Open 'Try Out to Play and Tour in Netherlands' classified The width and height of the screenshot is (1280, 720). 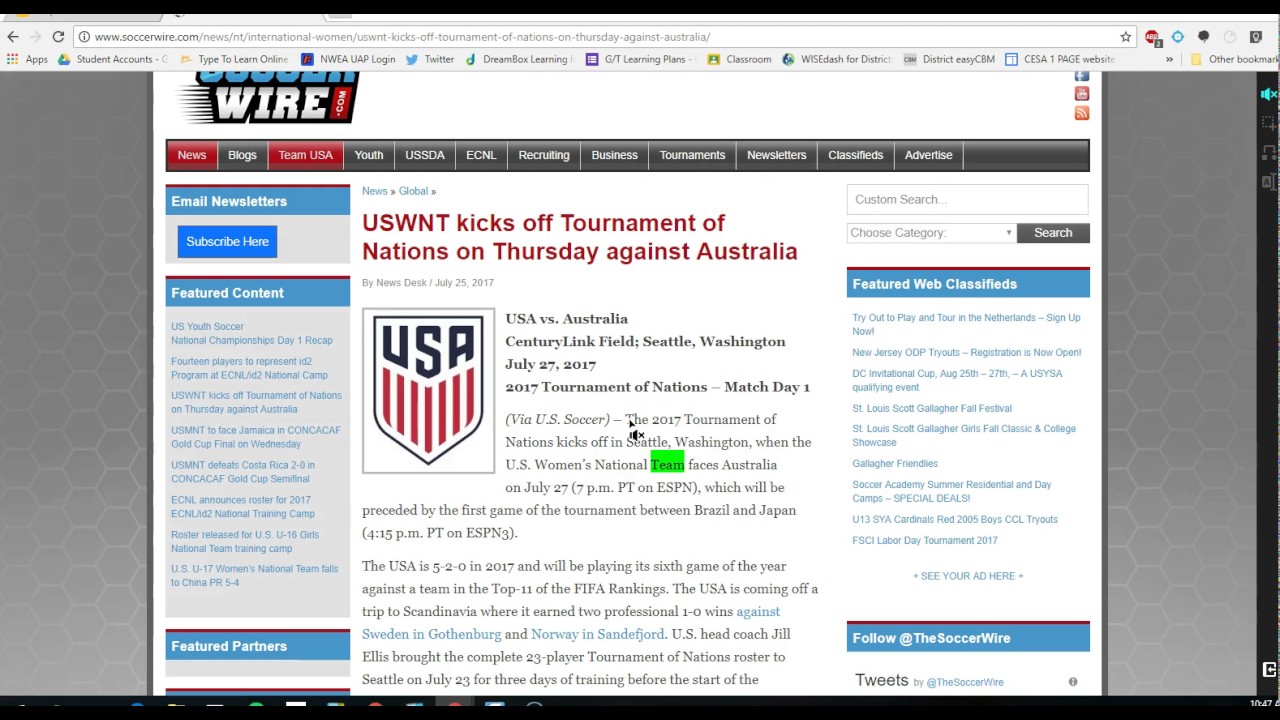pos(966,324)
